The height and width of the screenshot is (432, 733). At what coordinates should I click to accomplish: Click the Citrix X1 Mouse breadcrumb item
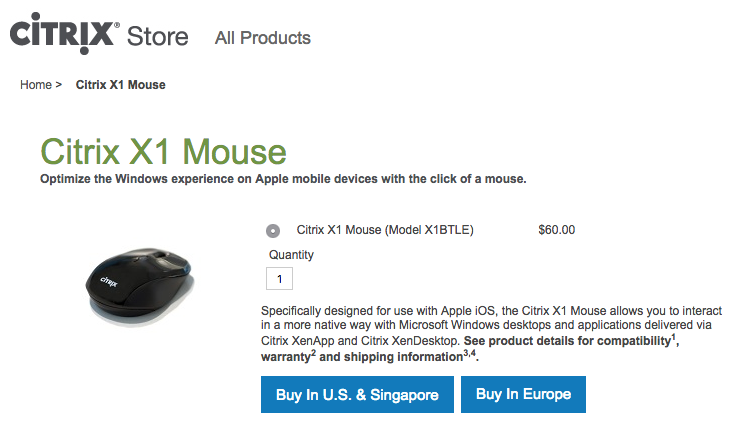coord(121,85)
